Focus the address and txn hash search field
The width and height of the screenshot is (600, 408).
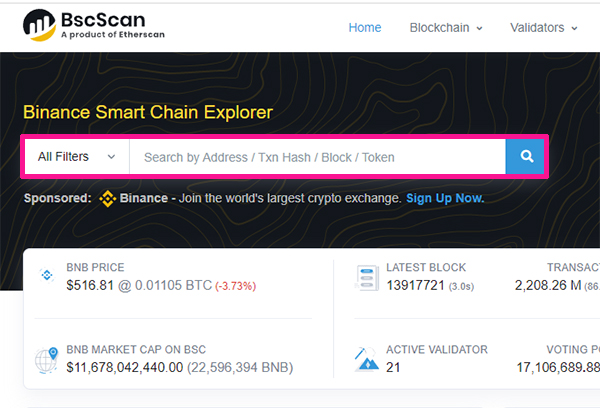318,157
